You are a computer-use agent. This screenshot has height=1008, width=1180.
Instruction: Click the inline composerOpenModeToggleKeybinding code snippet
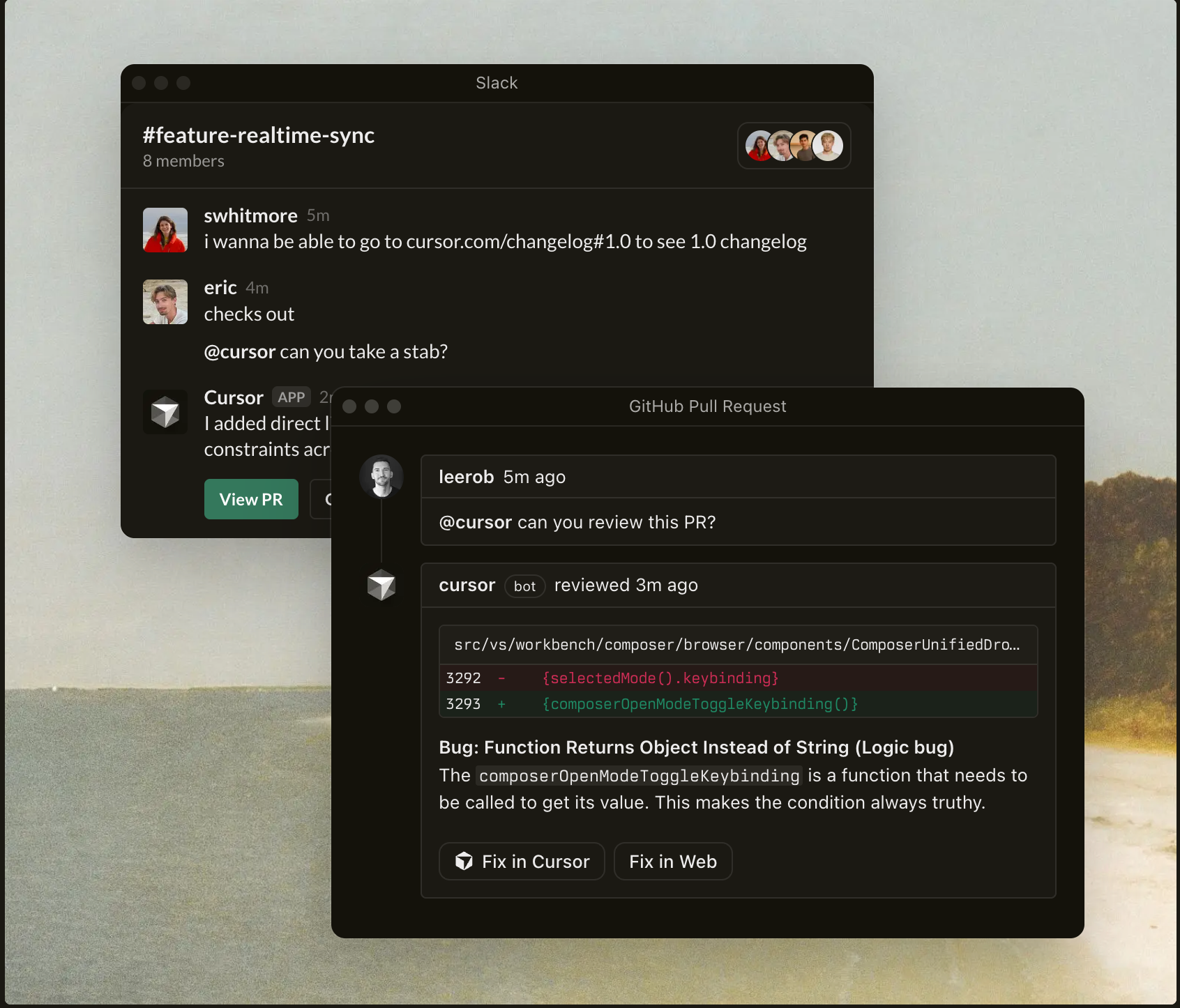point(639,776)
